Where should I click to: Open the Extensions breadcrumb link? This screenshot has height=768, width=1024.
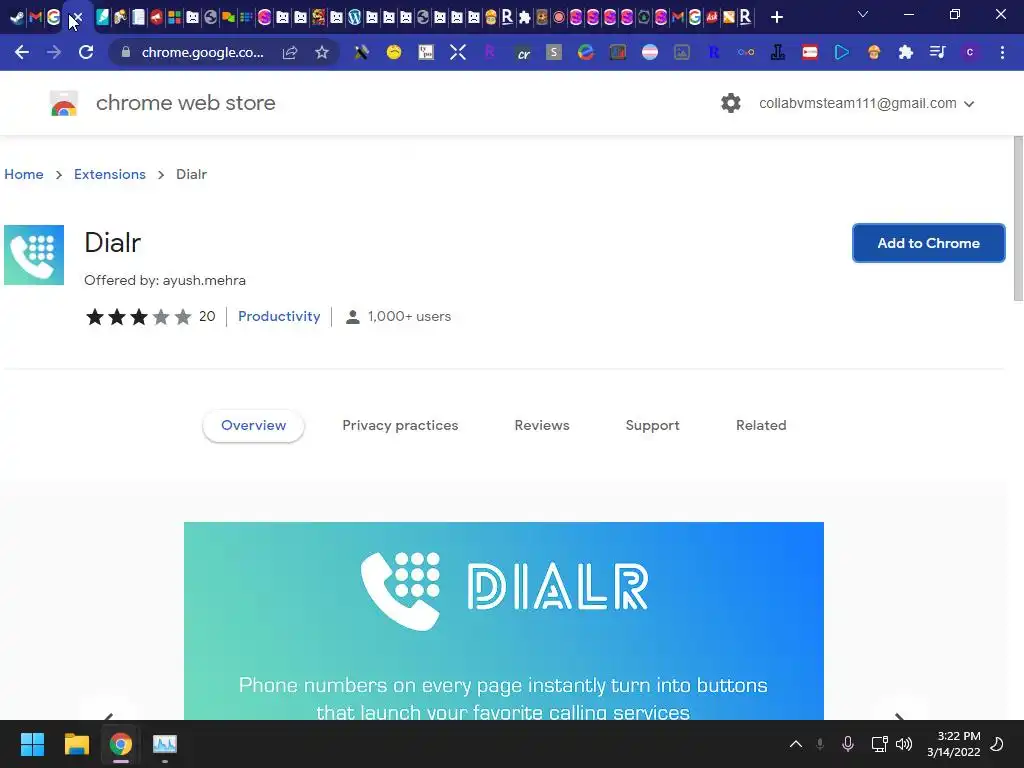tap(110, 174)
